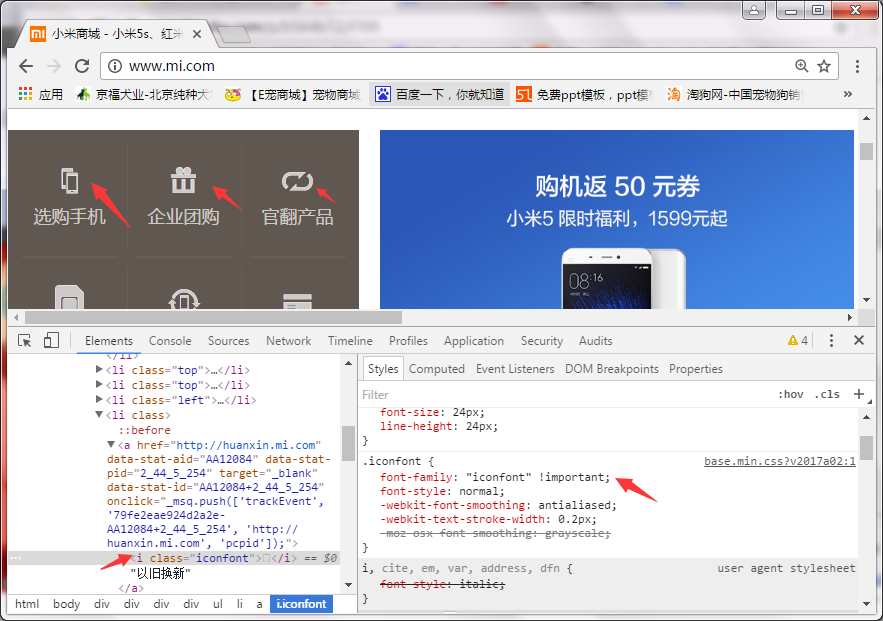Click the 购机返50元券 banner
This screenshot has width=883, height=621.
[617, 219]
